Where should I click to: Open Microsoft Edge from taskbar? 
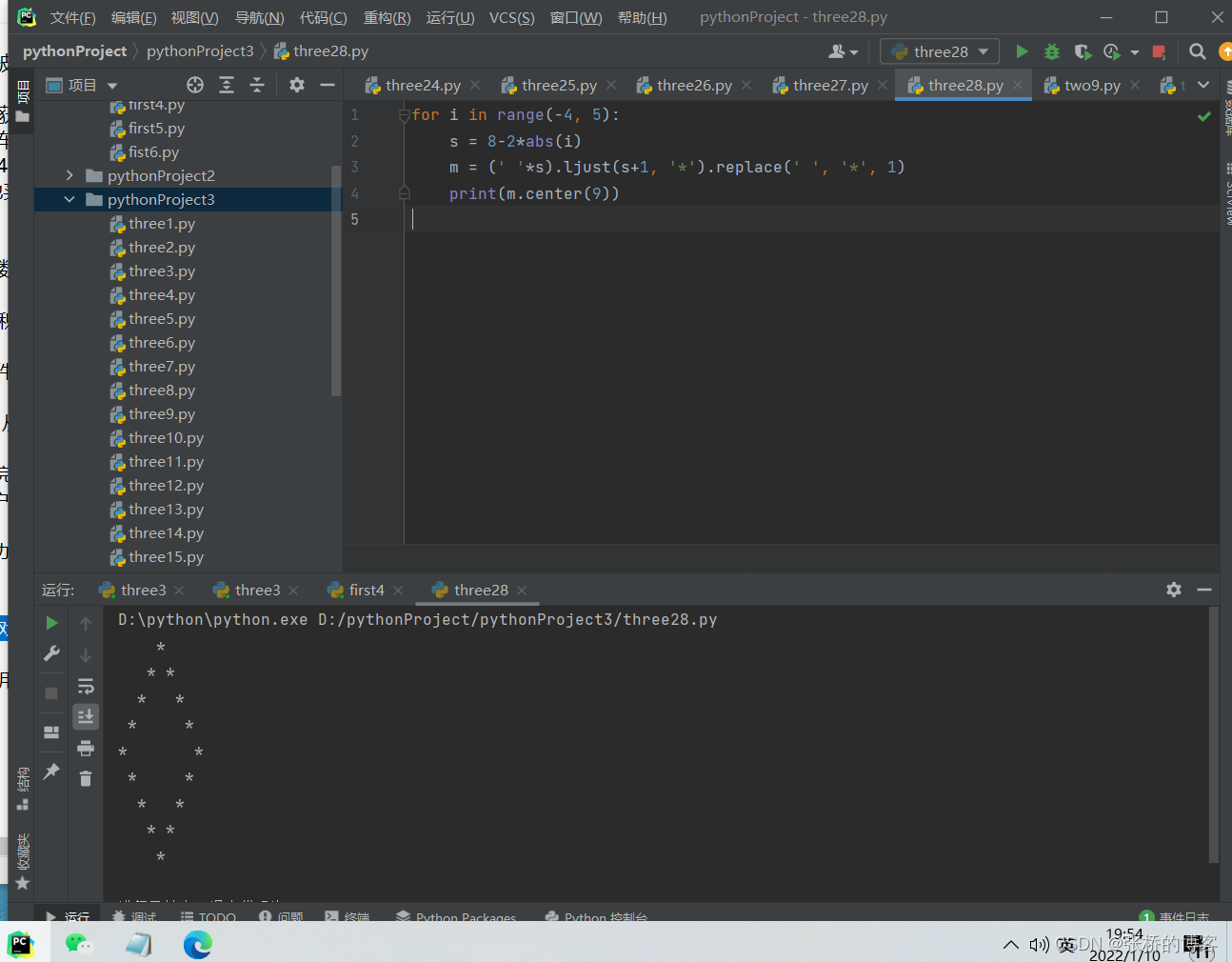(x=198, y=944)
